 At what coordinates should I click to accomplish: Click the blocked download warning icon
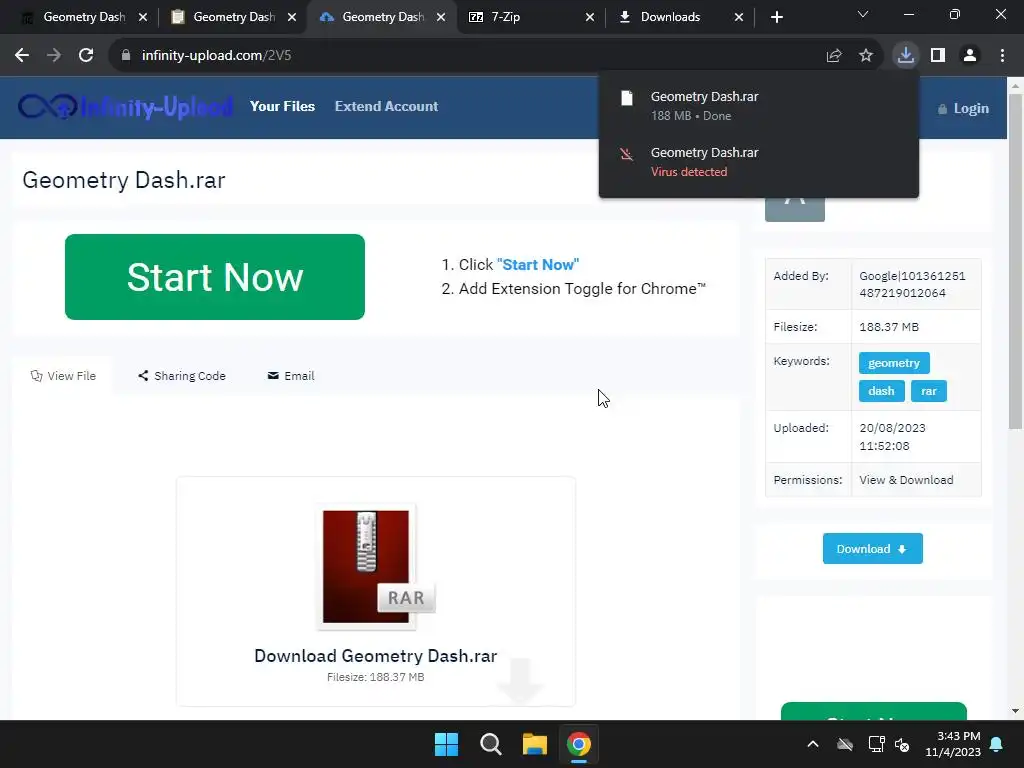pos(627,154)
